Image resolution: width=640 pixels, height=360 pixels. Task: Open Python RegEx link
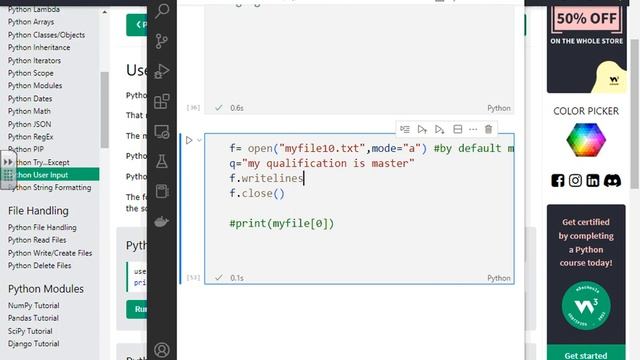[x=31, y=137]
